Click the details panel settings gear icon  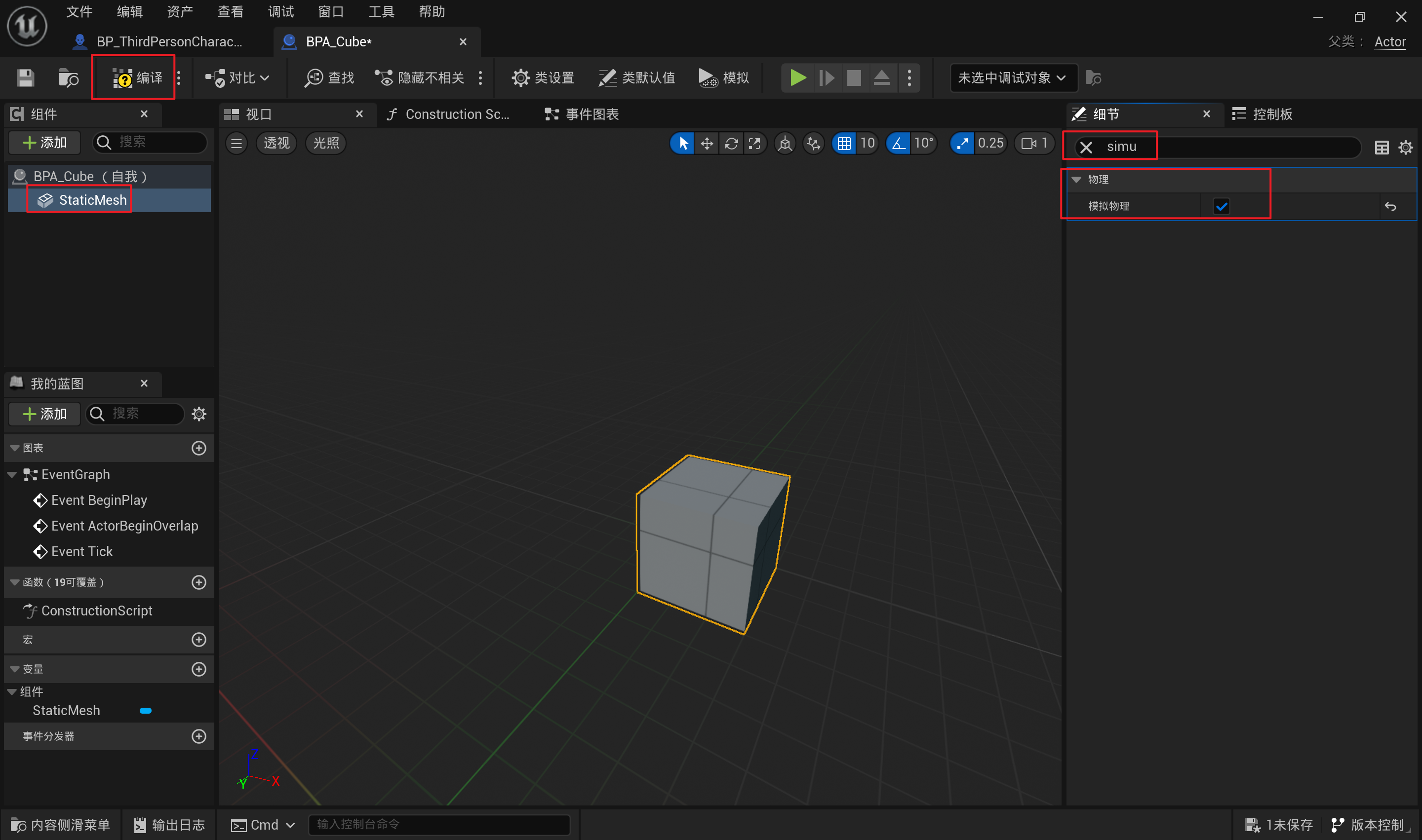(1405, 148)
